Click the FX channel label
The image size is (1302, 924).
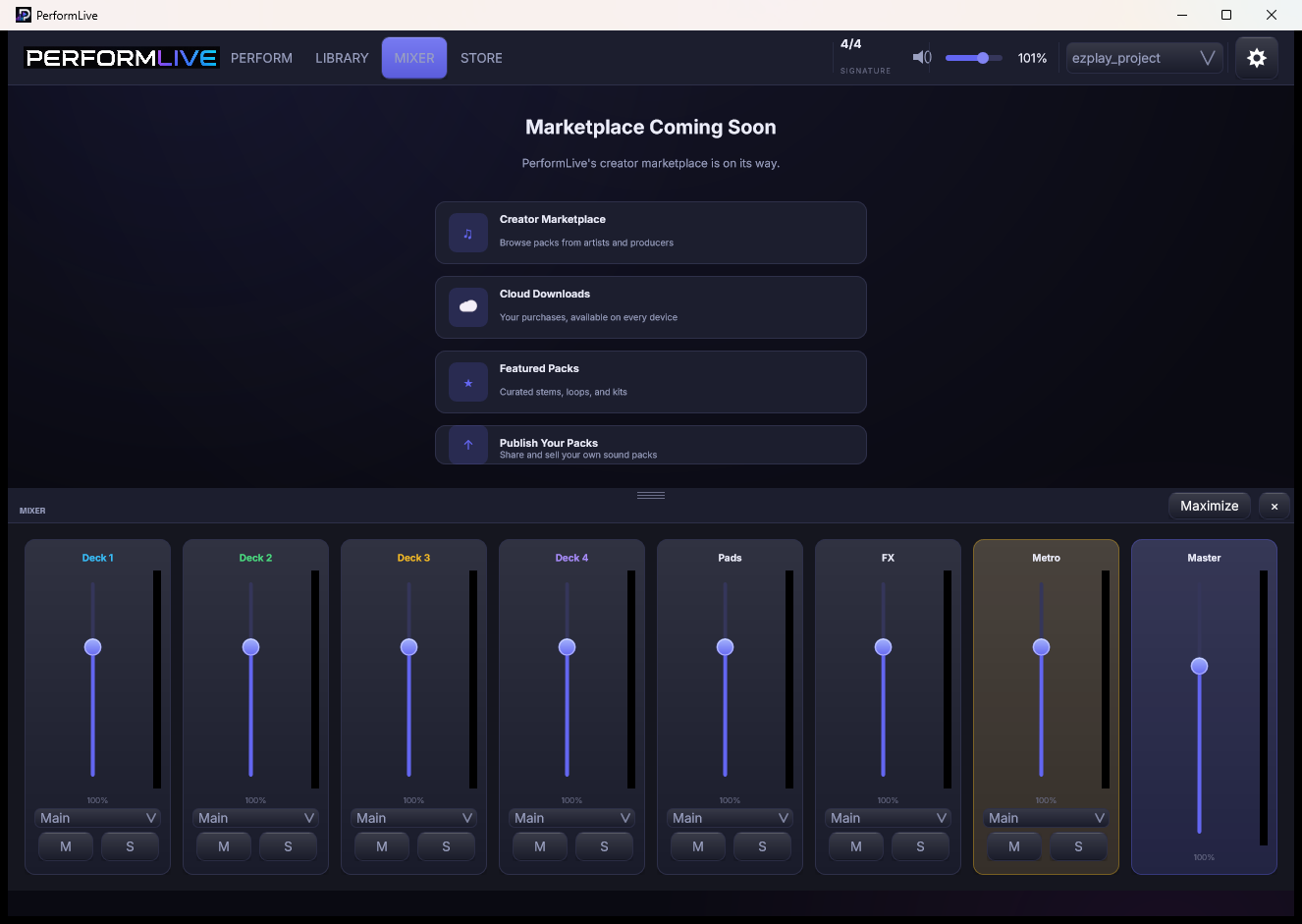tap(889, 558)
